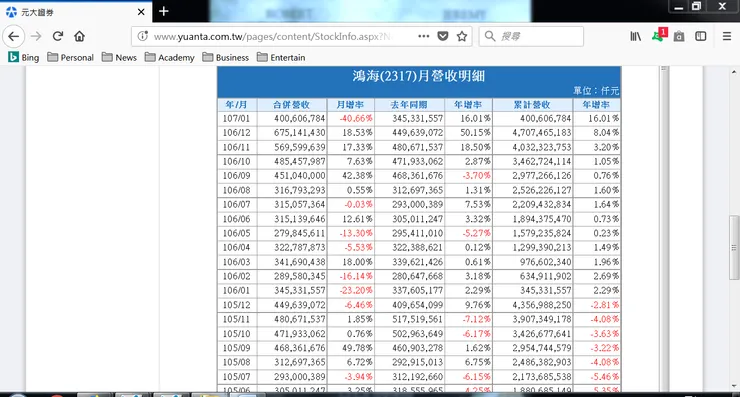Close the 元大證券 tab
Image resolution: width=740 pixels, height=397 pixels.
coord(141,12)
